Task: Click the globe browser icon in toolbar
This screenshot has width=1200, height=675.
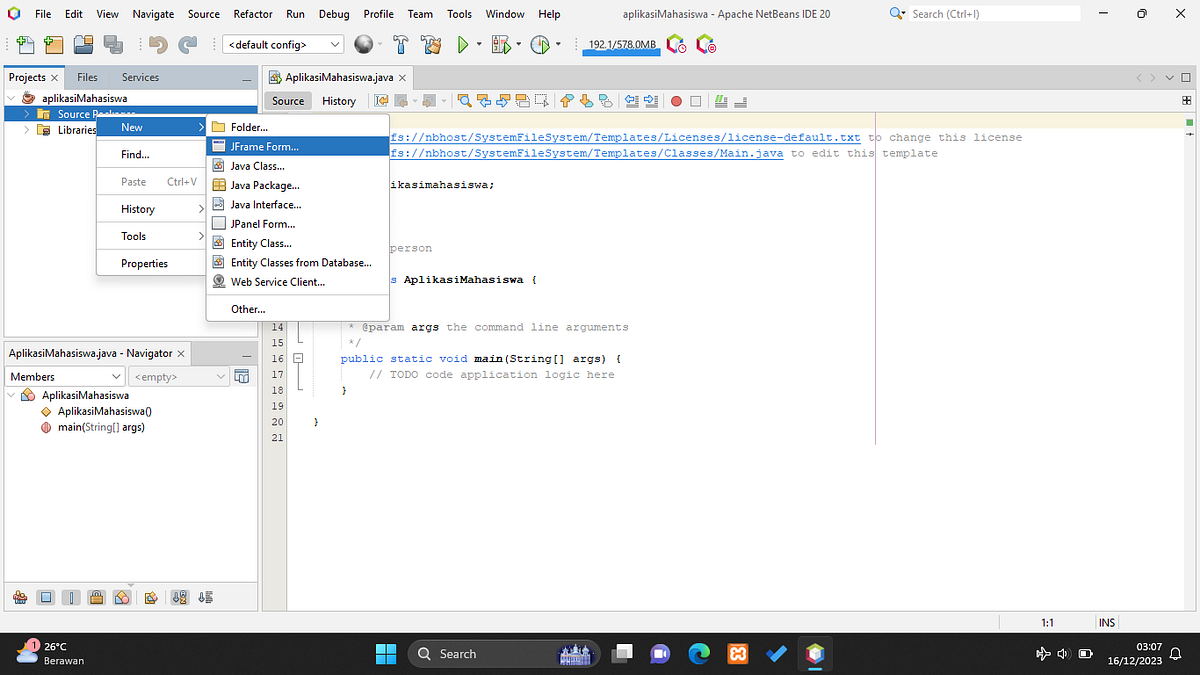Action: tap(364, 45)
